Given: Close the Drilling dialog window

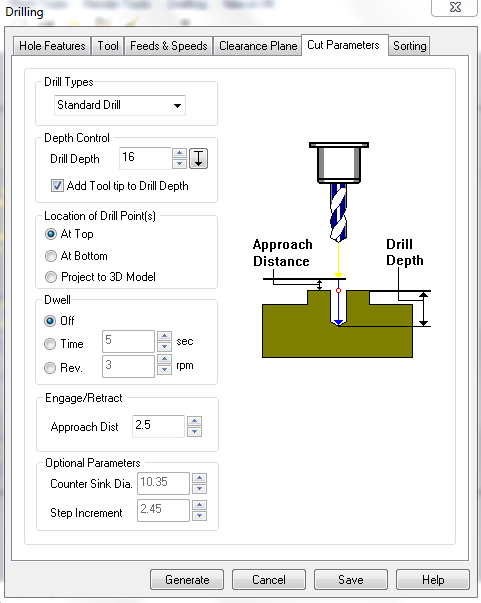Looking at the screenshot, I should 455,7.
